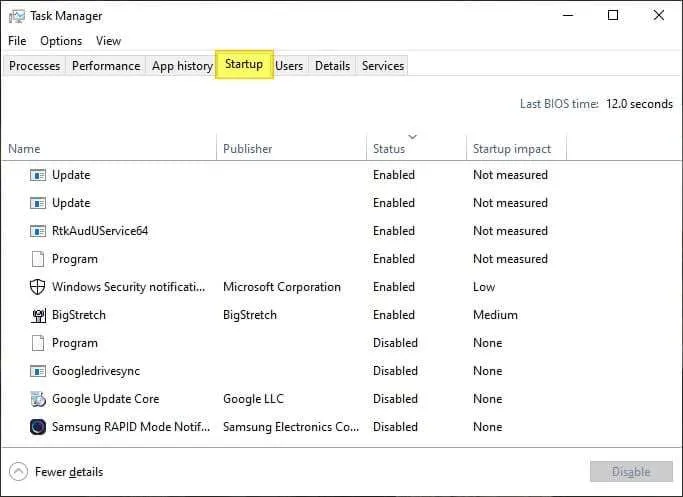
Task: Select the Googledrivesync entry name
Action: (x=96, y=371)
